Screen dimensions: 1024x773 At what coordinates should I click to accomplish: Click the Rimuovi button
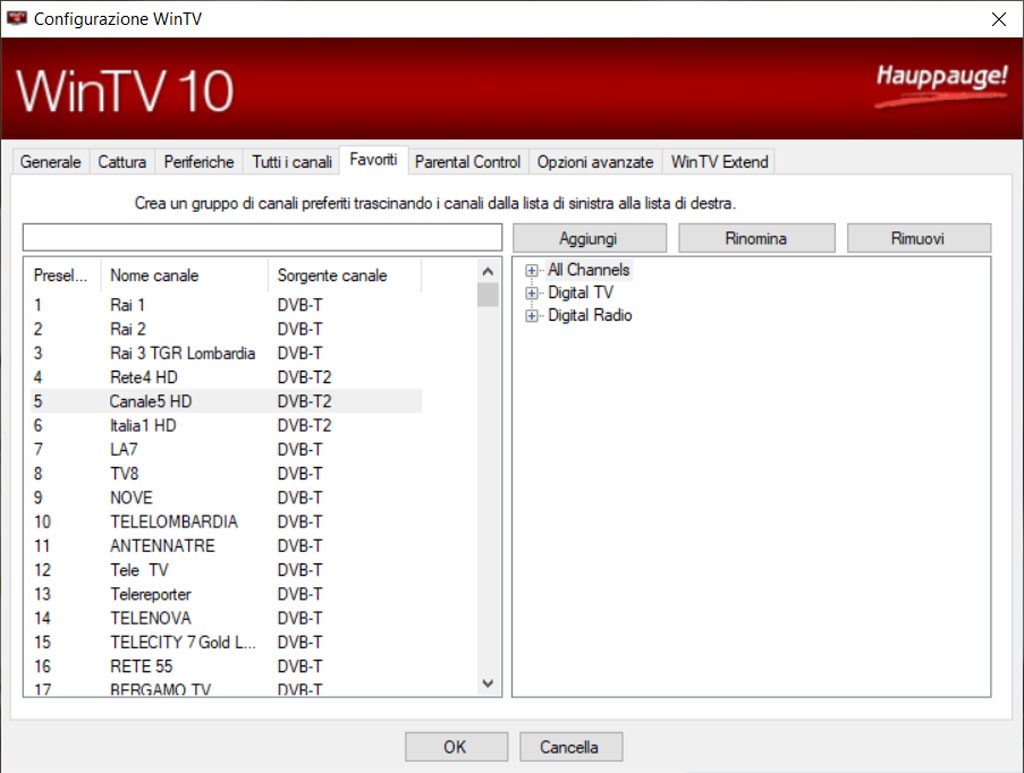coord(918,238)
